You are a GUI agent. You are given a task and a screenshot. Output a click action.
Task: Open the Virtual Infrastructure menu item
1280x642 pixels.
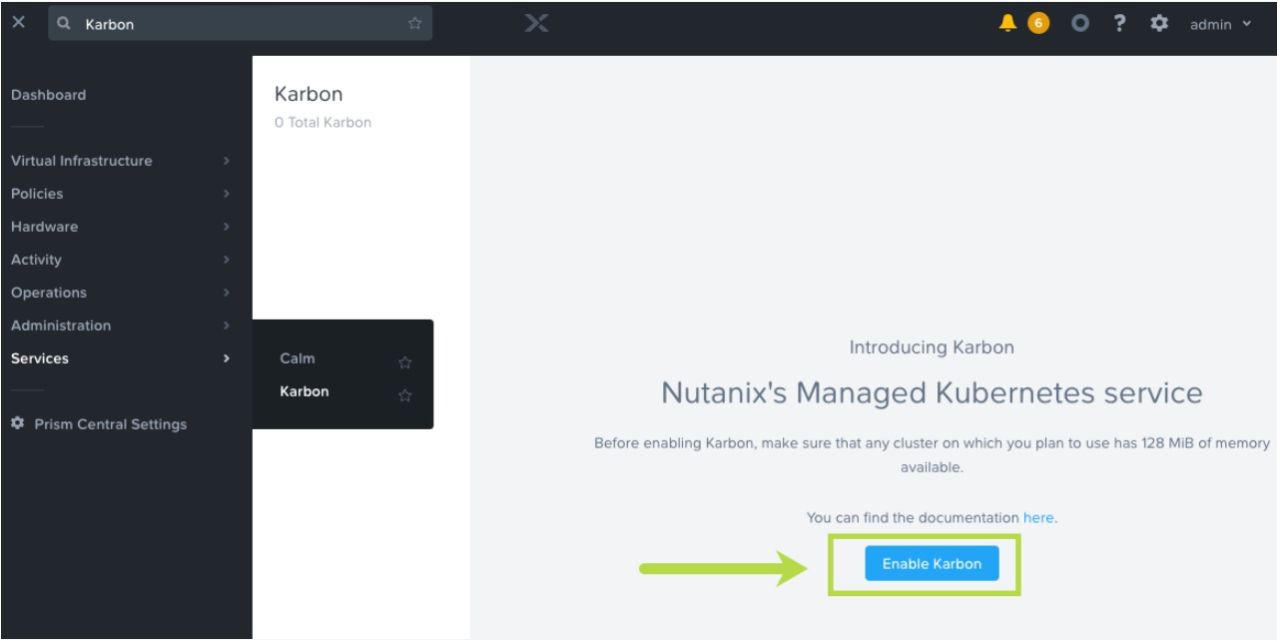[x=81, y=161]
